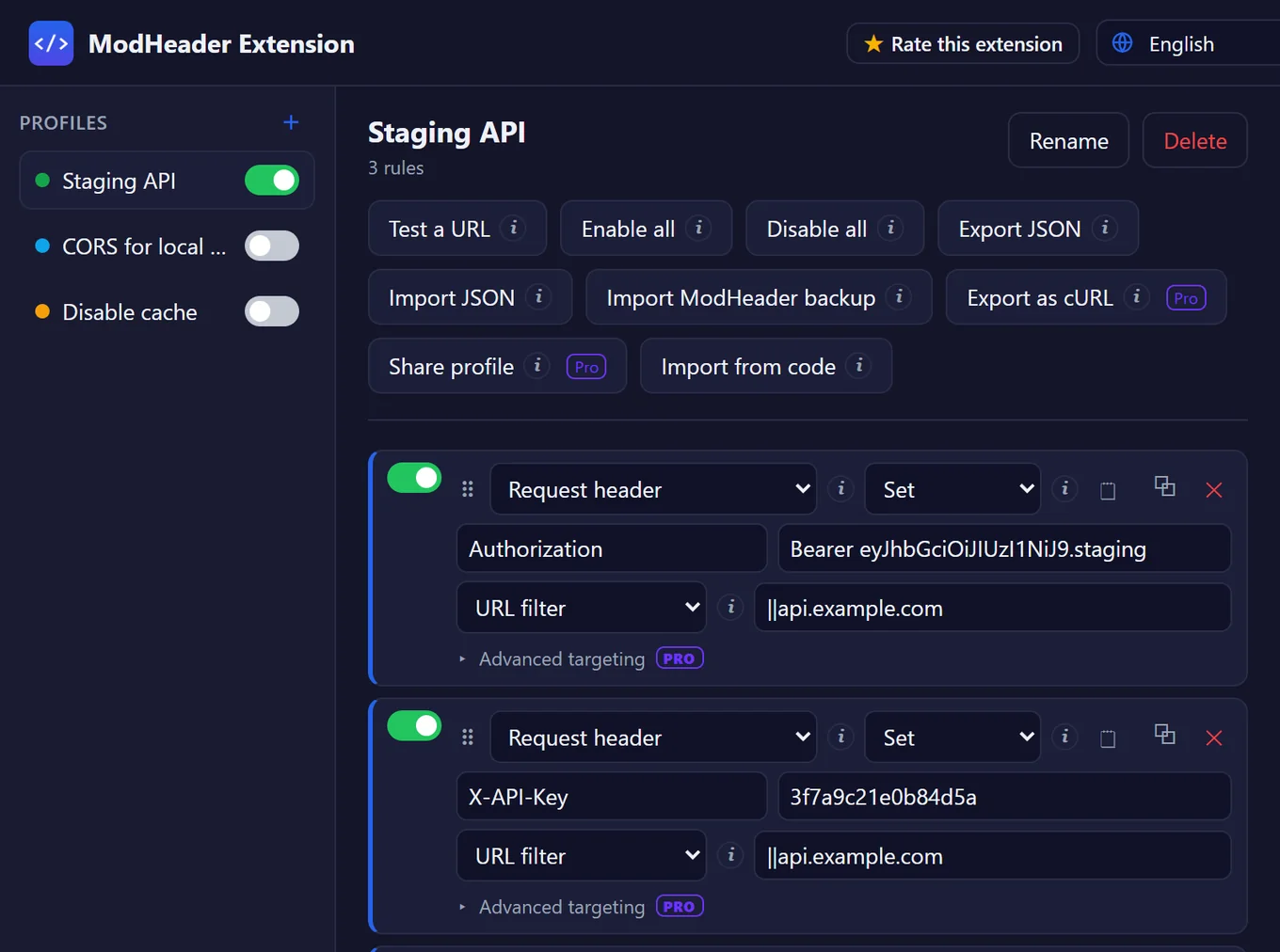Click Enable all rules button
This screenshot has width=1280, height=952.
coord(646,229)
